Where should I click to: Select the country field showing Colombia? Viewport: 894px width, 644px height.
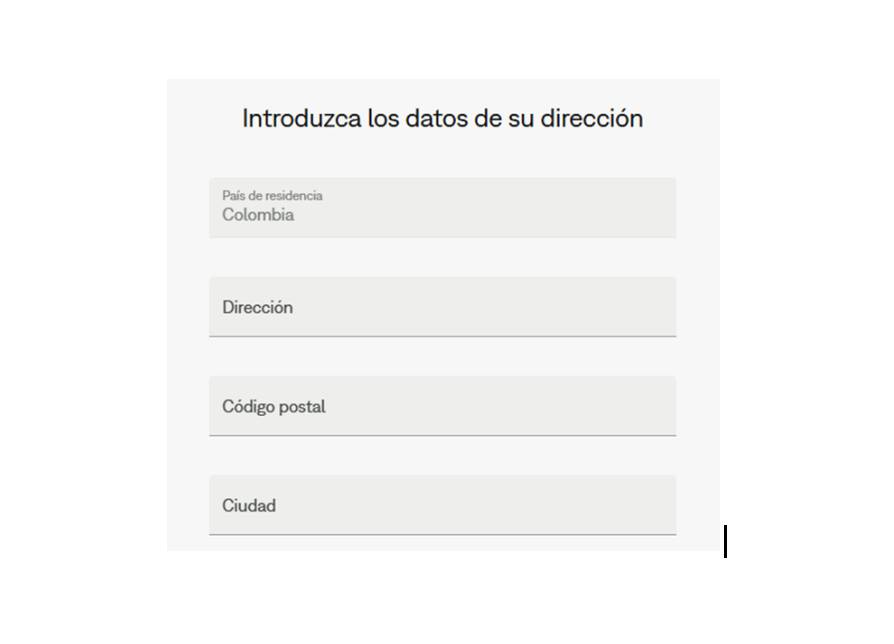click(442, 207)
